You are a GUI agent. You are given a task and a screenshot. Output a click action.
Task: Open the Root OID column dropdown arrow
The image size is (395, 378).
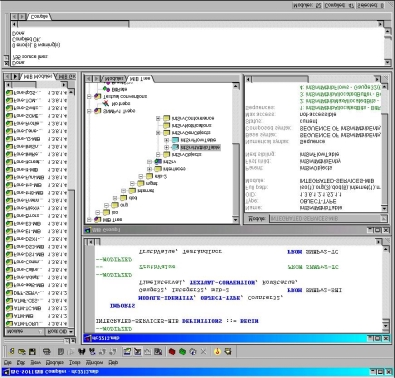click(x=71, y=332)
